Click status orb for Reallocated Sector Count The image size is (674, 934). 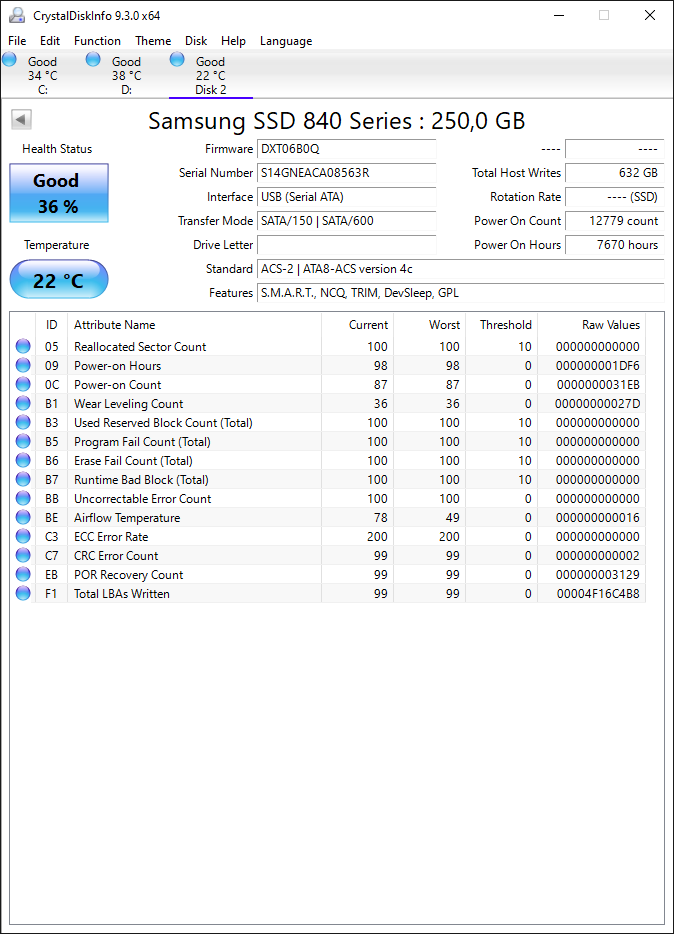[x=23, y=346]
